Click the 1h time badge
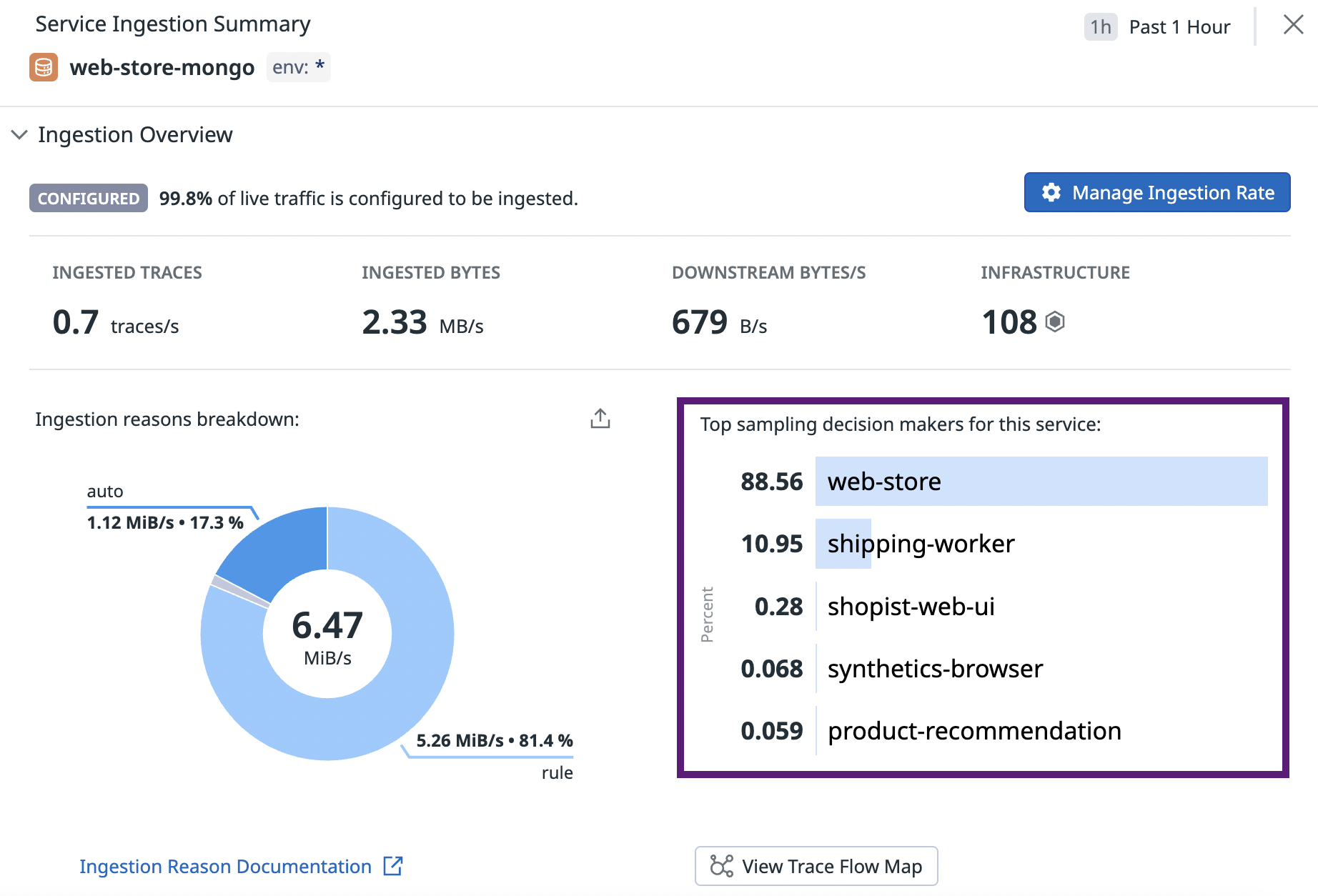This screenshot has height=896, width=1318. 1100,27
